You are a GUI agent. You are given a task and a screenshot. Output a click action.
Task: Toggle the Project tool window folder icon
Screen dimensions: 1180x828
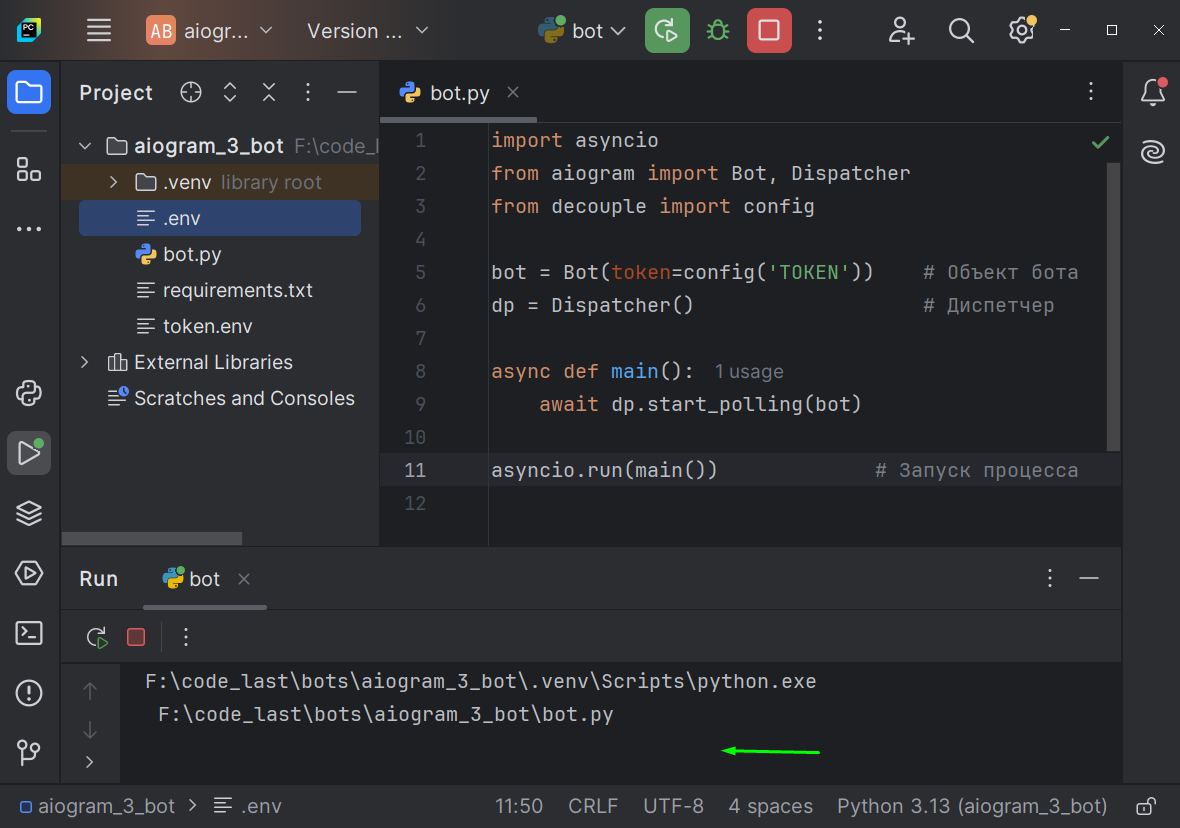pos(29,93)
